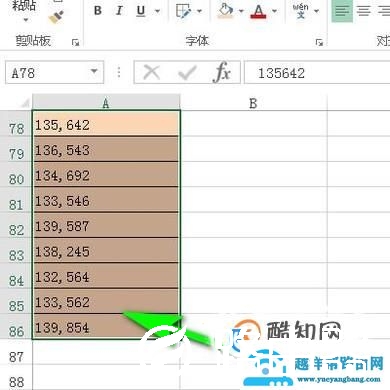Select row 85 header
Image resolution: width=390 pixels, height=390 pixels.
(x=16, y=301)
